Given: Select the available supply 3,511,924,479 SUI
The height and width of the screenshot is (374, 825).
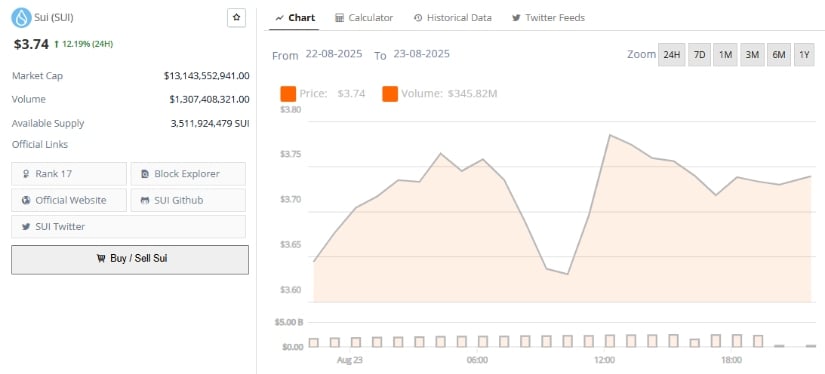Looking at the screenshot, I should [210, 124].
